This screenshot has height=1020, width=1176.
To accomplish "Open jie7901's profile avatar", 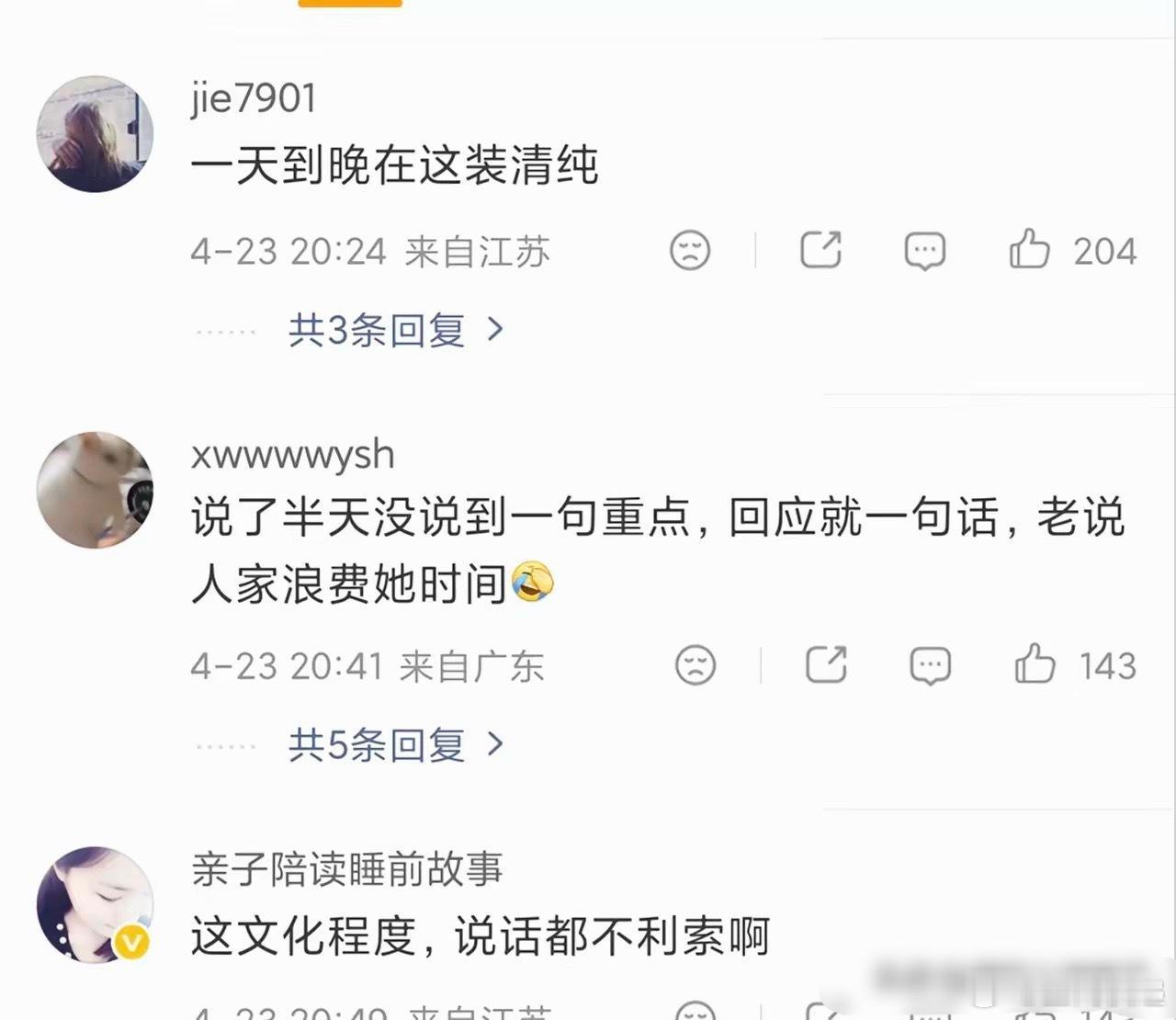I will [x=95, y=134].
